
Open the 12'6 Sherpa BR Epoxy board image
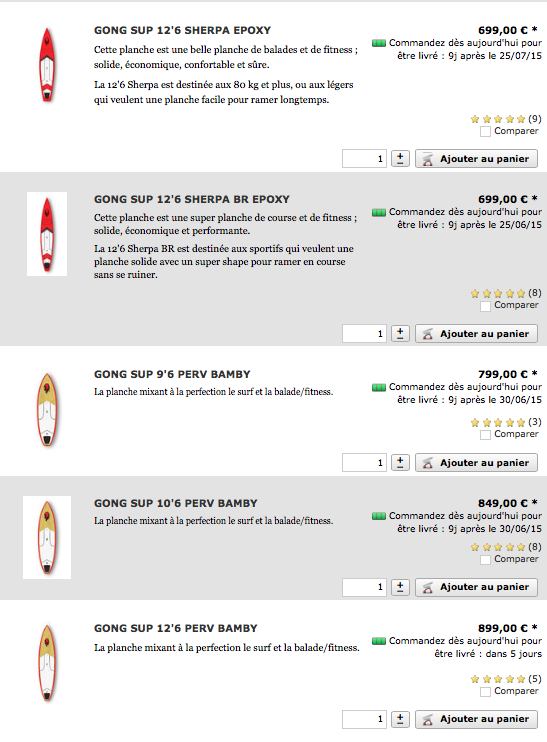[47, 234]
